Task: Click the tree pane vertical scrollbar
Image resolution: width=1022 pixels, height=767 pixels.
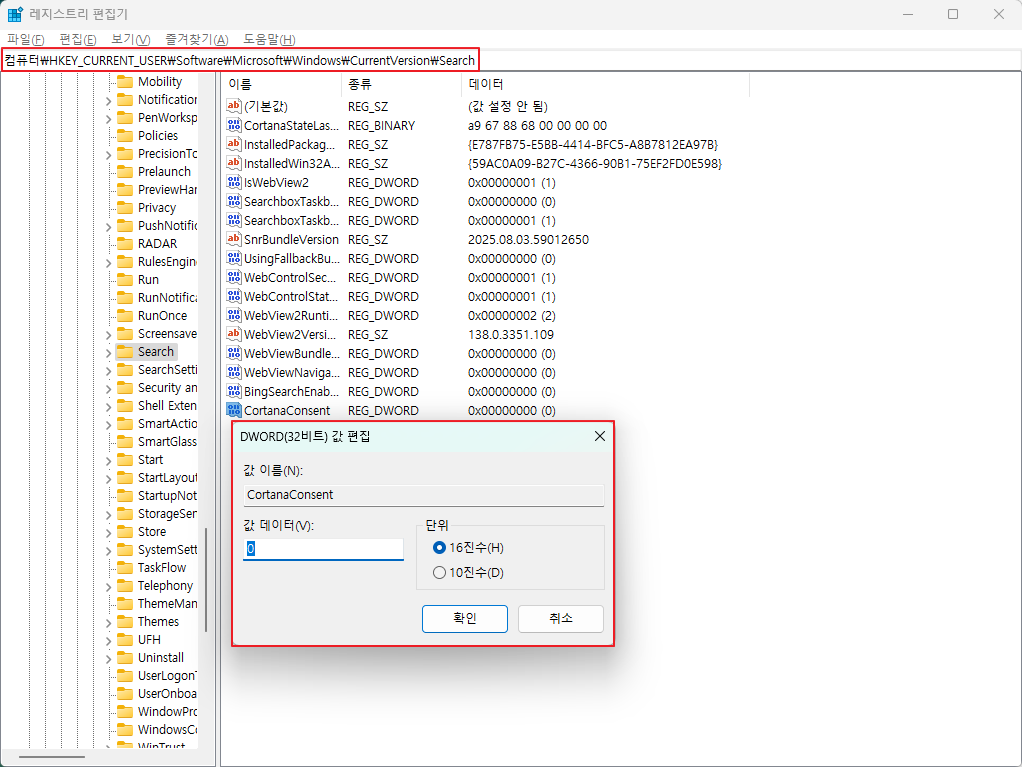Action: point(207,580)
